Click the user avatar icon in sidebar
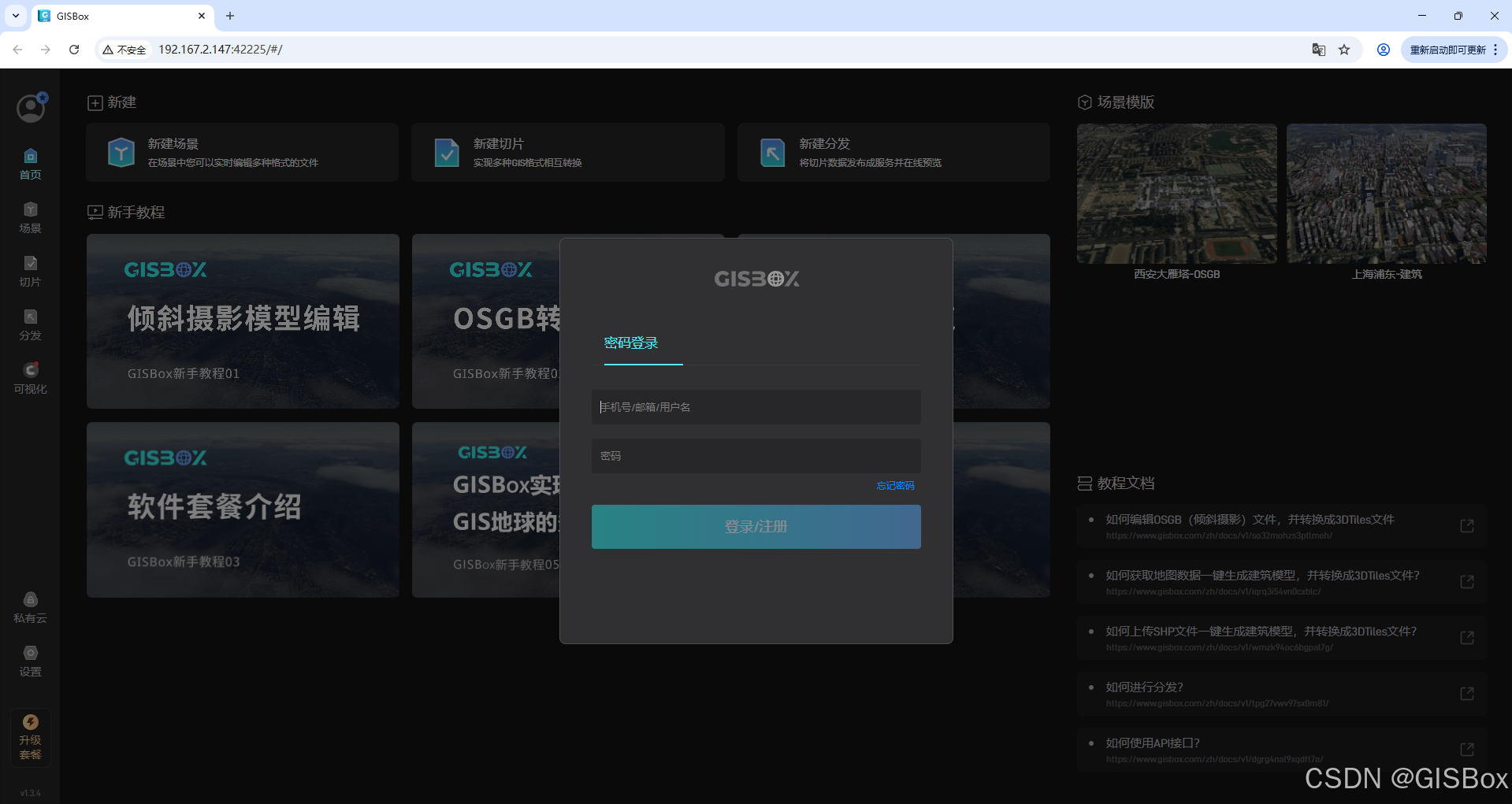 [x=31, y=108]
